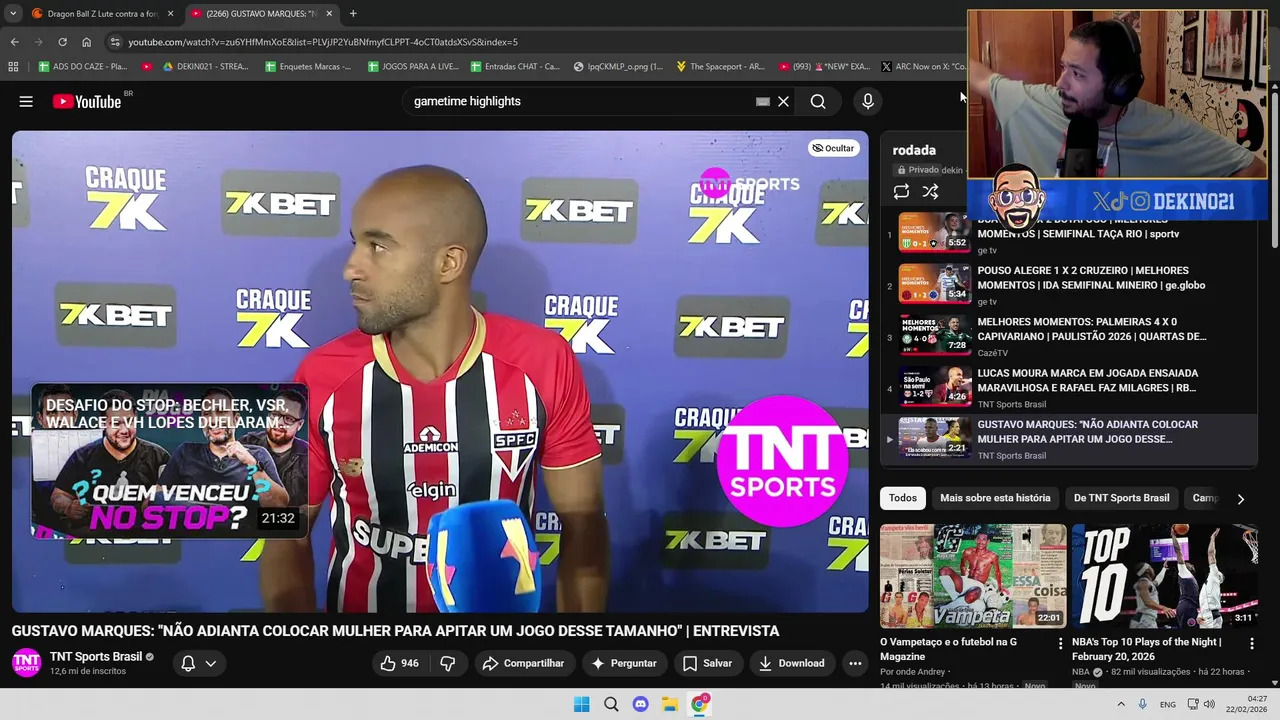Open Windows taskbar search
Image resolution: width=1280 pixels, height=720 pixels.
[x=611, y=704]
